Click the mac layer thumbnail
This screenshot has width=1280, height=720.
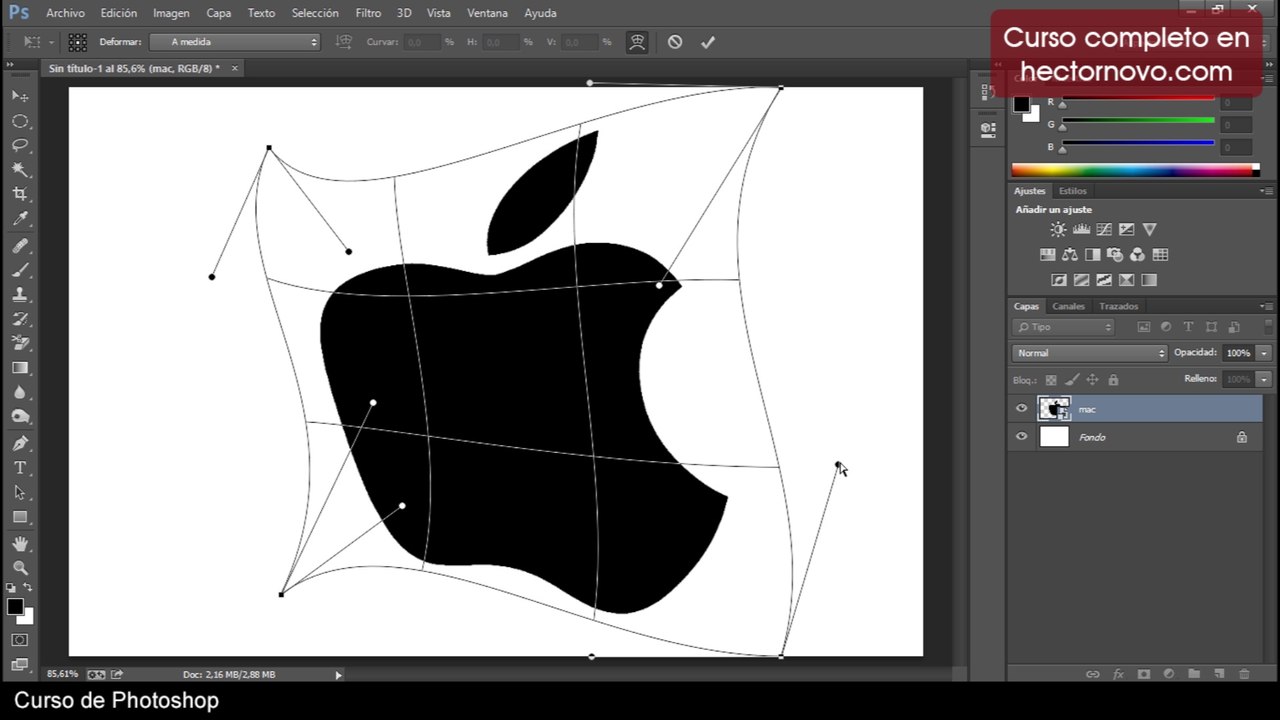pos(1054,408)
